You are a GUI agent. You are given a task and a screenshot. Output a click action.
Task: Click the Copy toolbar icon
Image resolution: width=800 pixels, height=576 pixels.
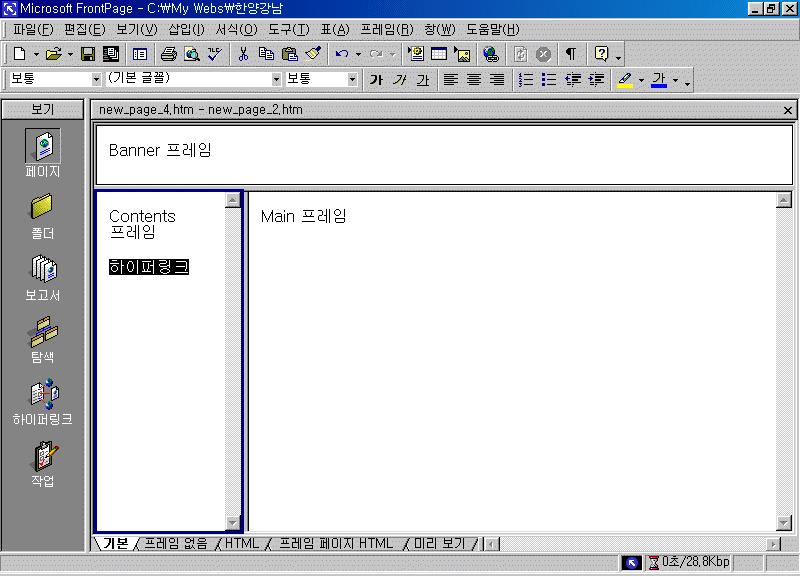point(266,54)
